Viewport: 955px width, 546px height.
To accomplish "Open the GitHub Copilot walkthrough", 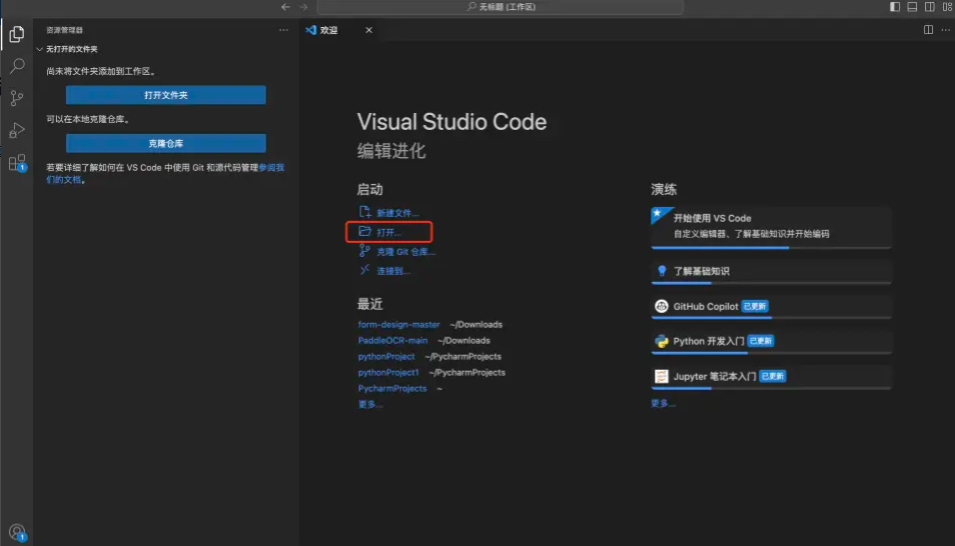I will (x=771, y=307).
